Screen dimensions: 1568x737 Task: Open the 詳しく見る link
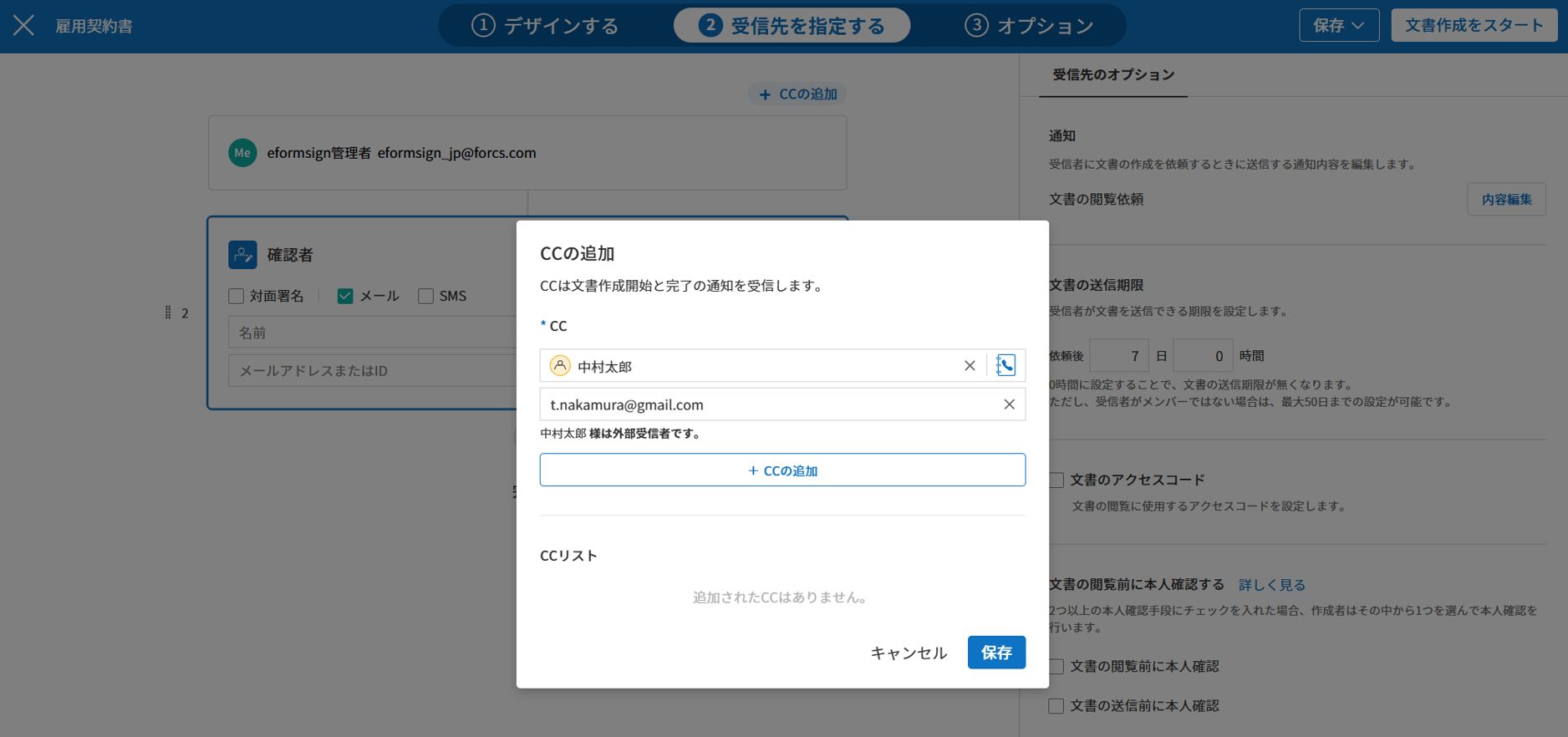(x=1271, y=585)
